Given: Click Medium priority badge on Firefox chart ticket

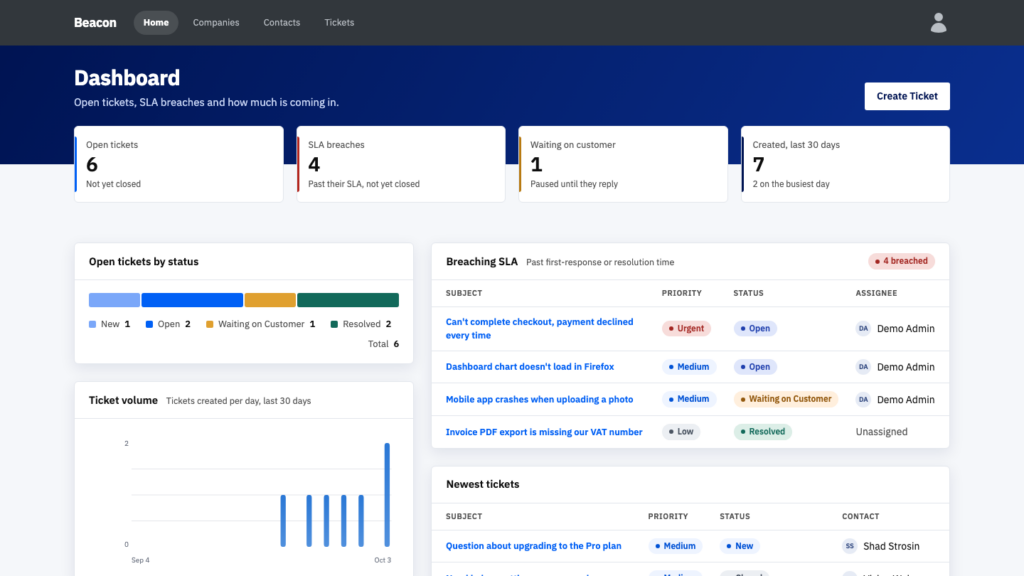Looking at the screenshot, I should coord(688,367).
